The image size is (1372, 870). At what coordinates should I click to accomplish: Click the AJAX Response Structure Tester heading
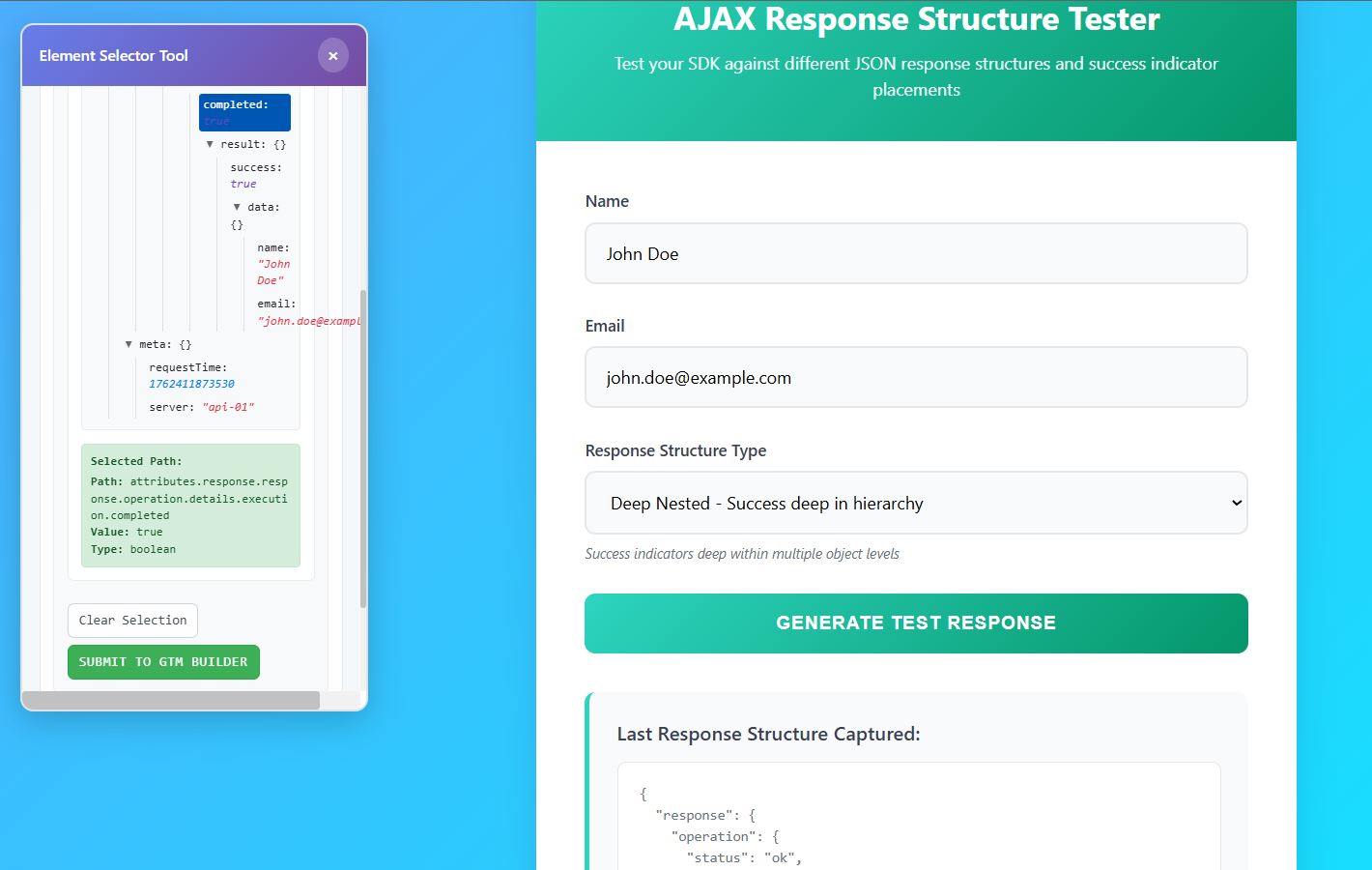917,19
